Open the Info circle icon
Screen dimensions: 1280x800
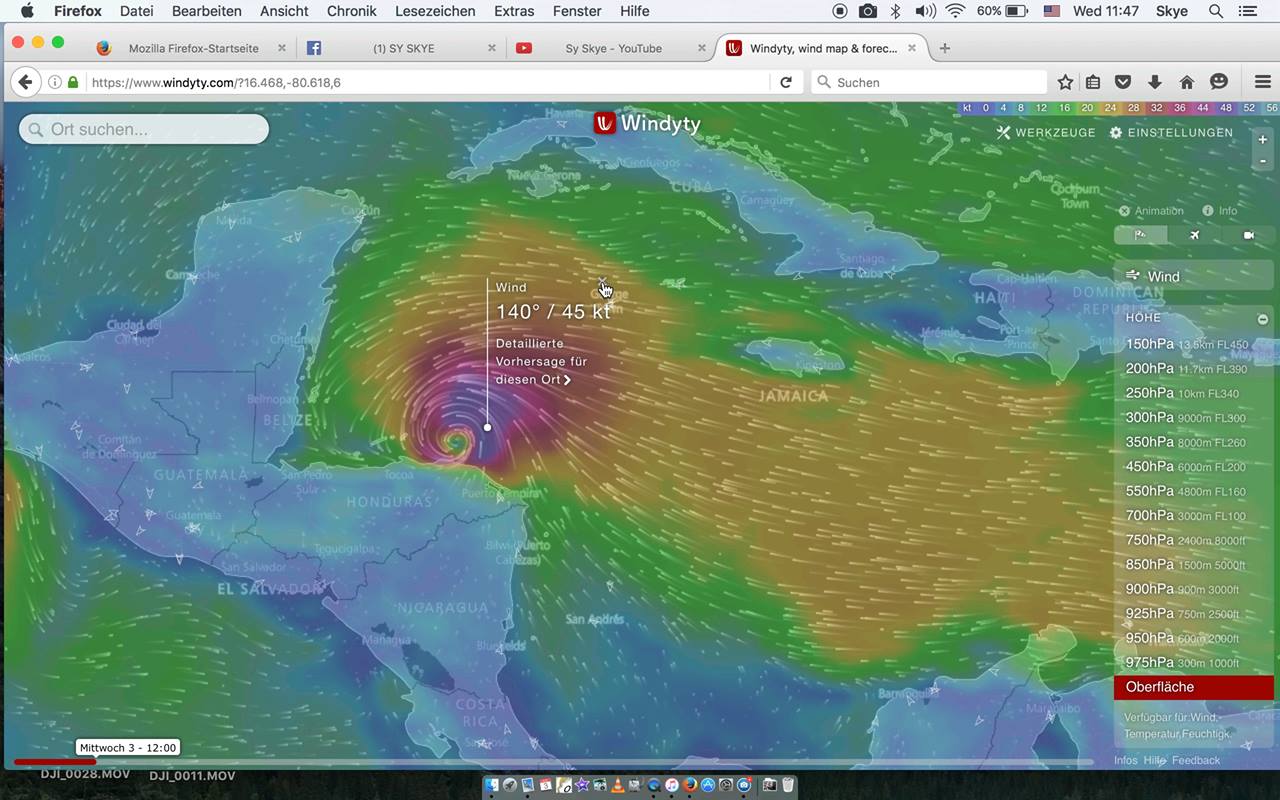(1208, 211)
